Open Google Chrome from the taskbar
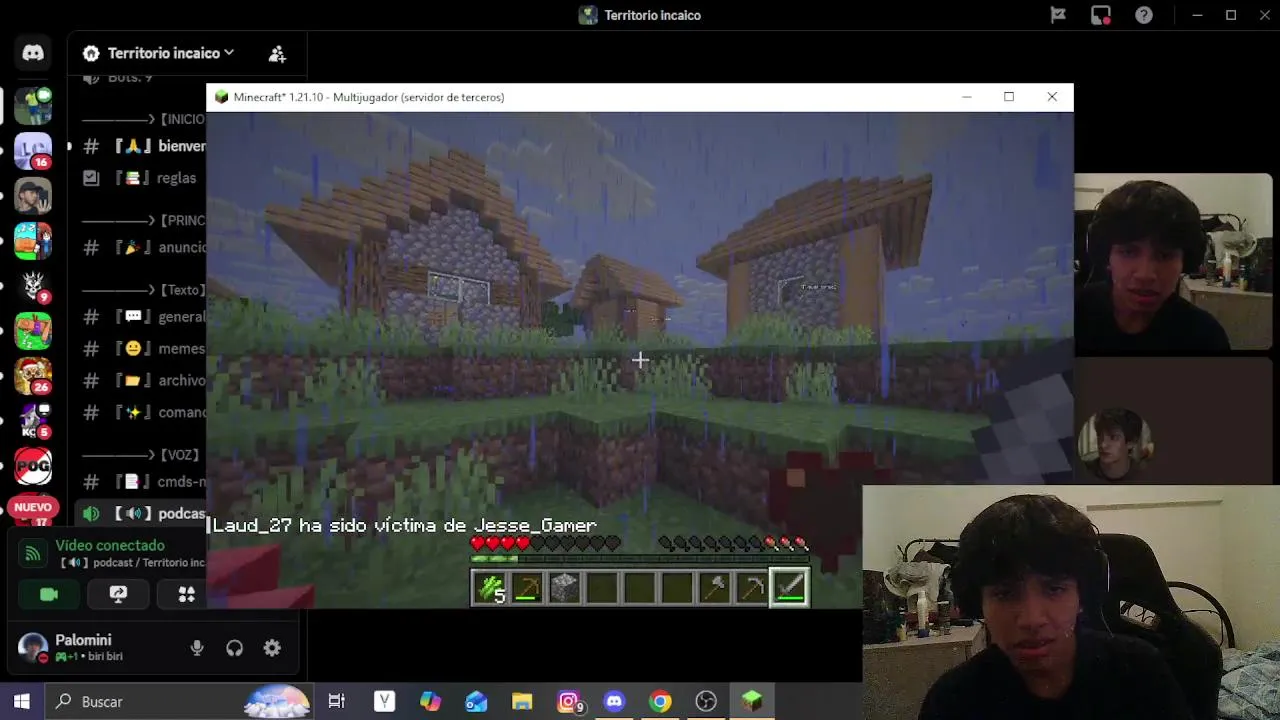 (x=660, y=701)
